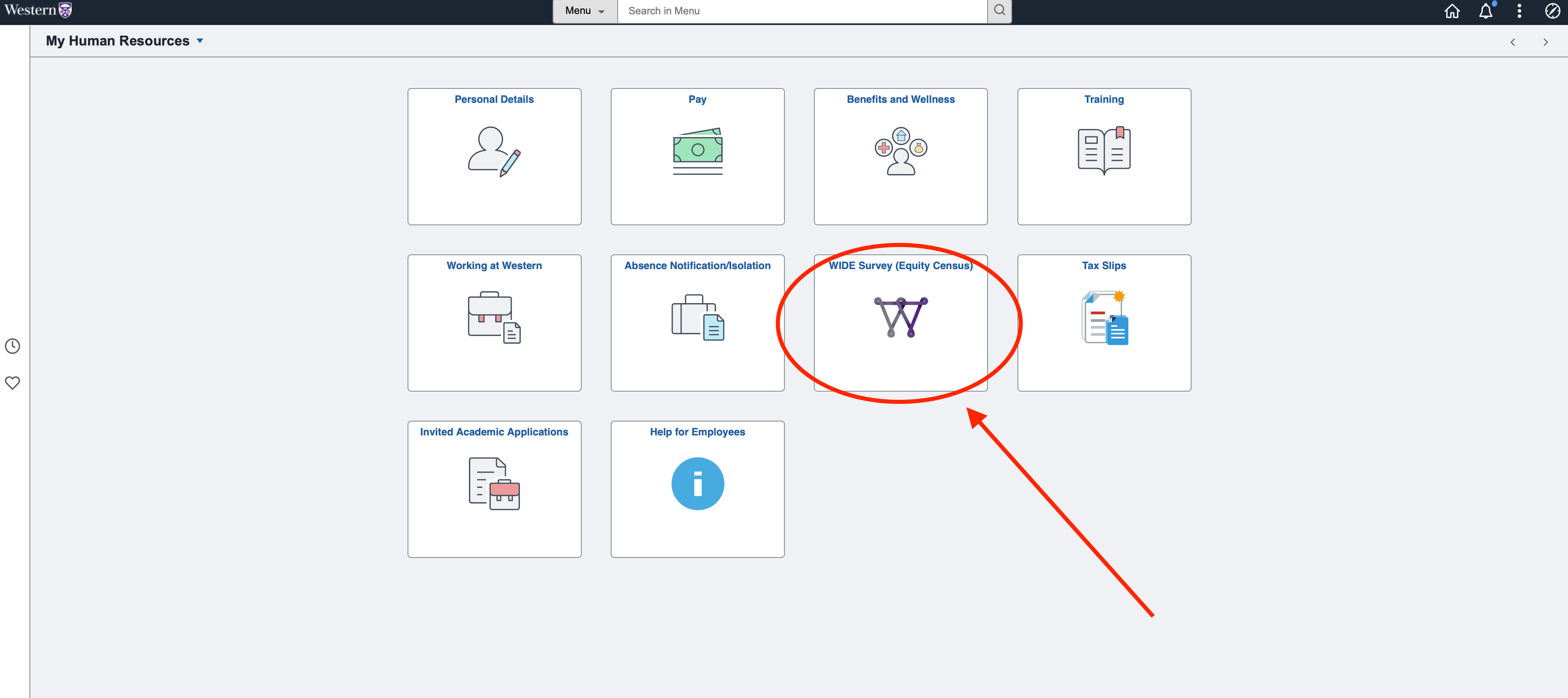Click the Western logo
Screen dimensions: 1568x698
click(x=38, y=10)
